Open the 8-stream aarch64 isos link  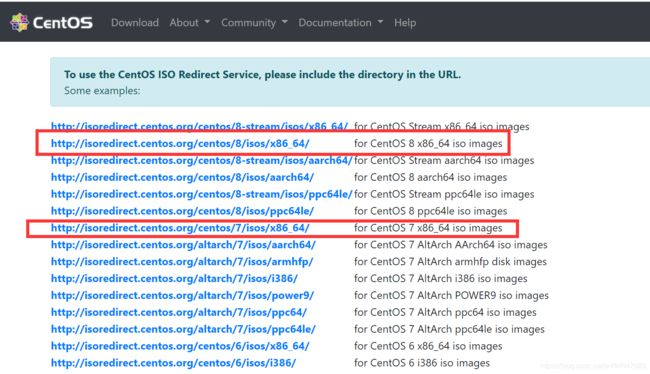pyautogui.click(x=201, y=160)
